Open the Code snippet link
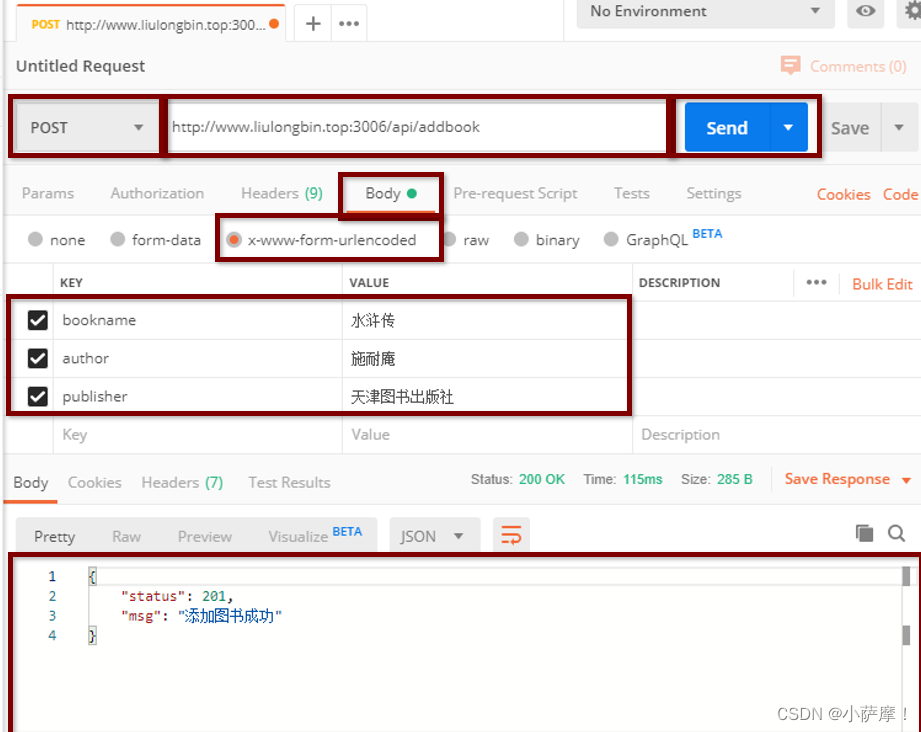This screenshot has height=732, width=921. click(x=900, y=194)
